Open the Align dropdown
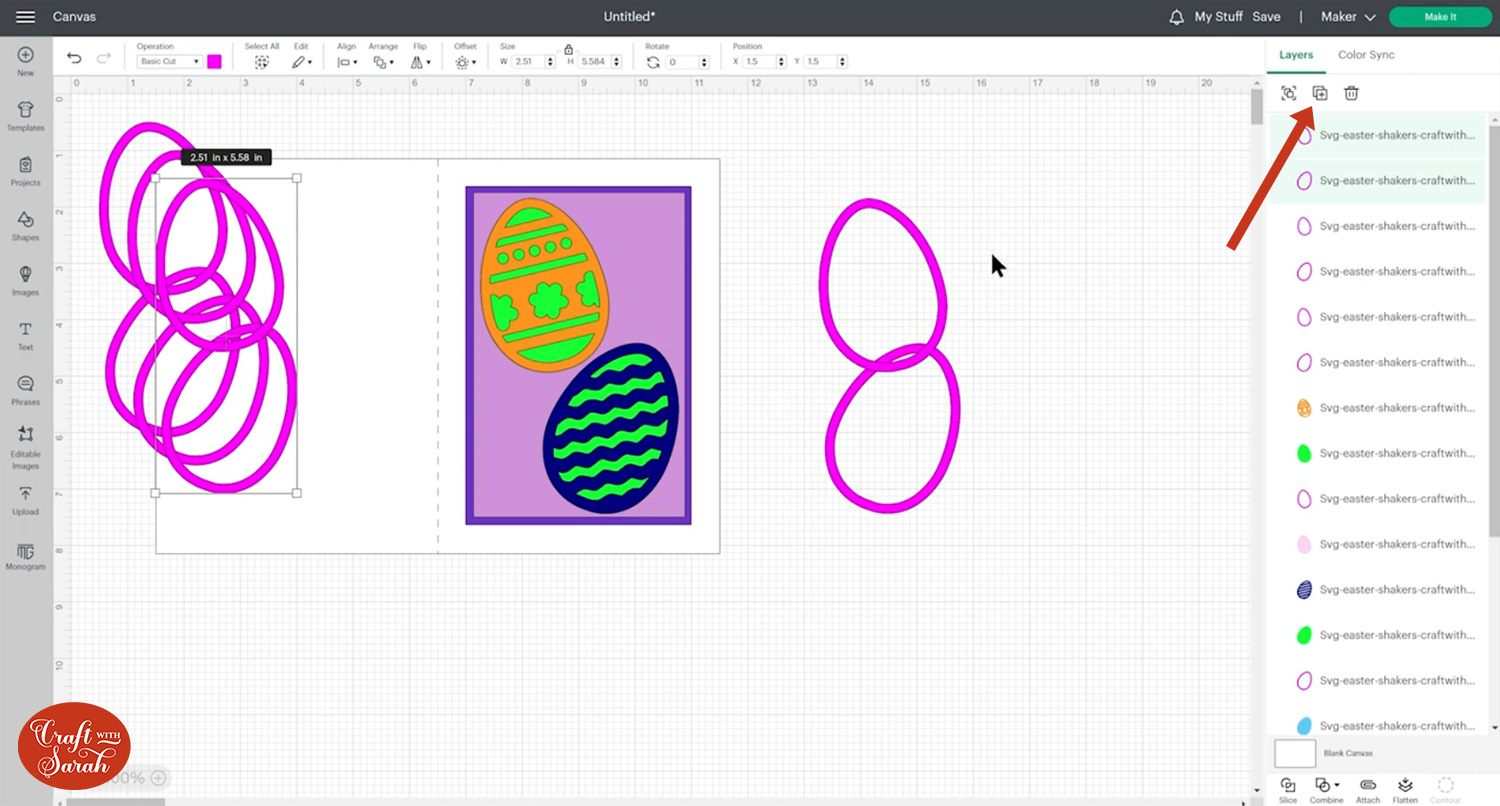 (346, 62)
